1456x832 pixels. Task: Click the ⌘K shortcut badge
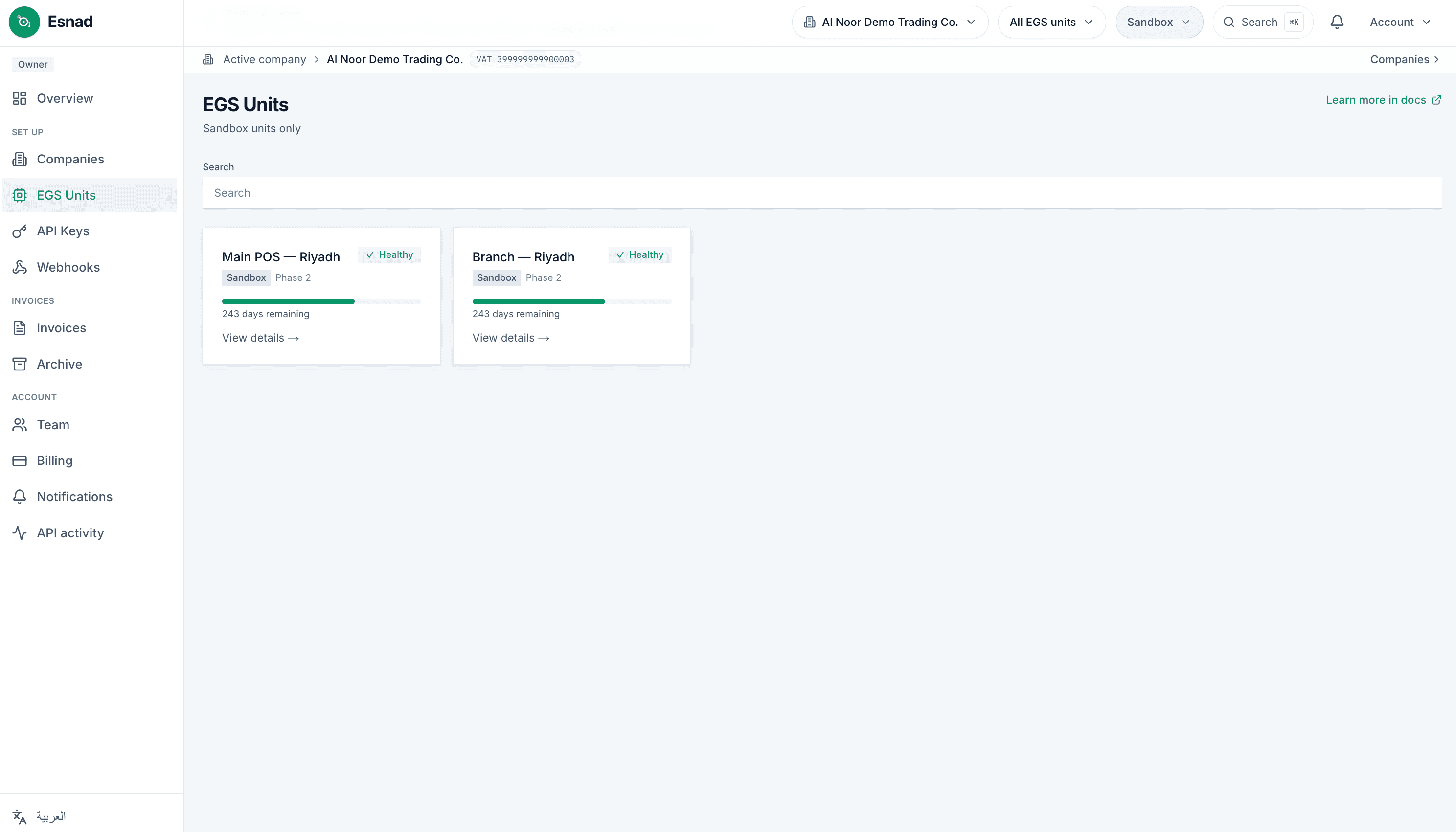tap(1294, 23)
